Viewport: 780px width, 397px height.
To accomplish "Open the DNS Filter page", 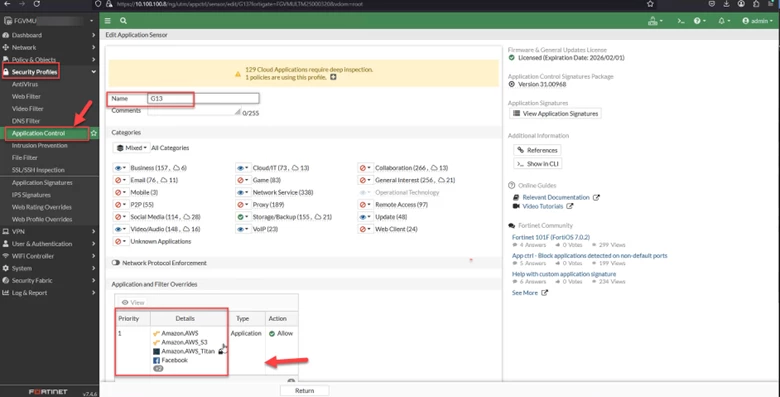I will point(26,121).
